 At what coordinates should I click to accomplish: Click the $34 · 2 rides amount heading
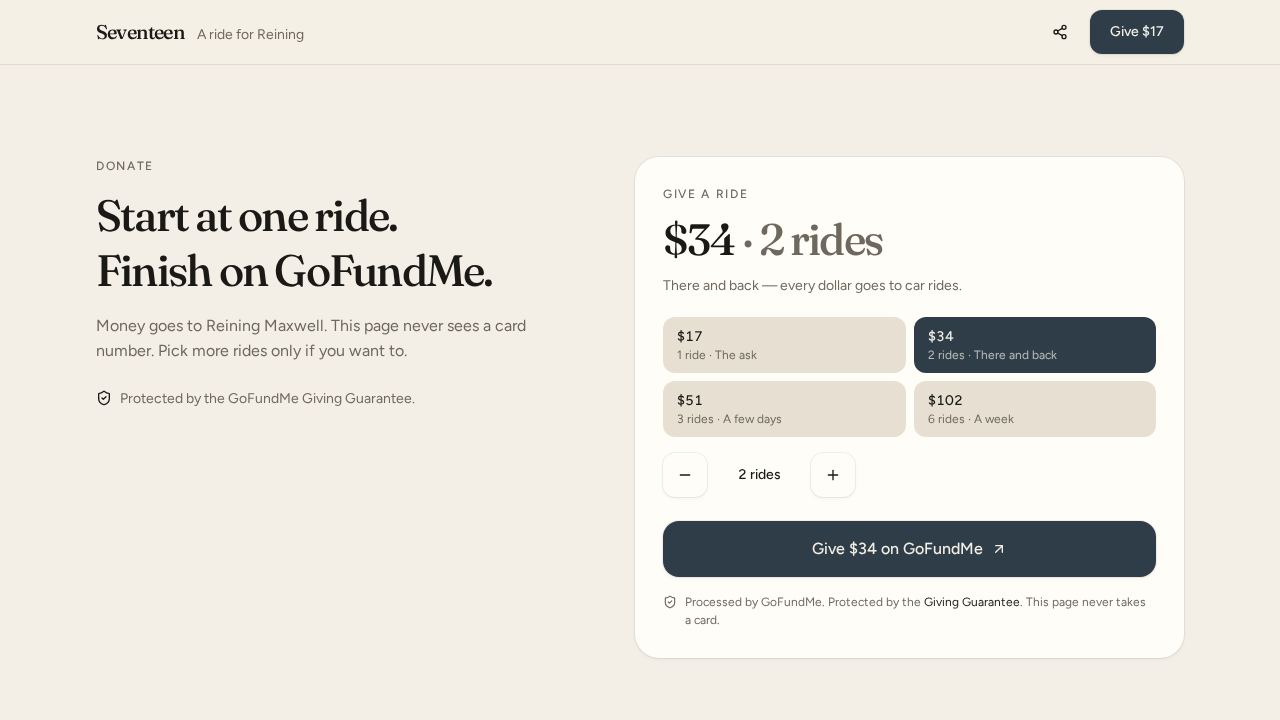[x=773, y=240]
